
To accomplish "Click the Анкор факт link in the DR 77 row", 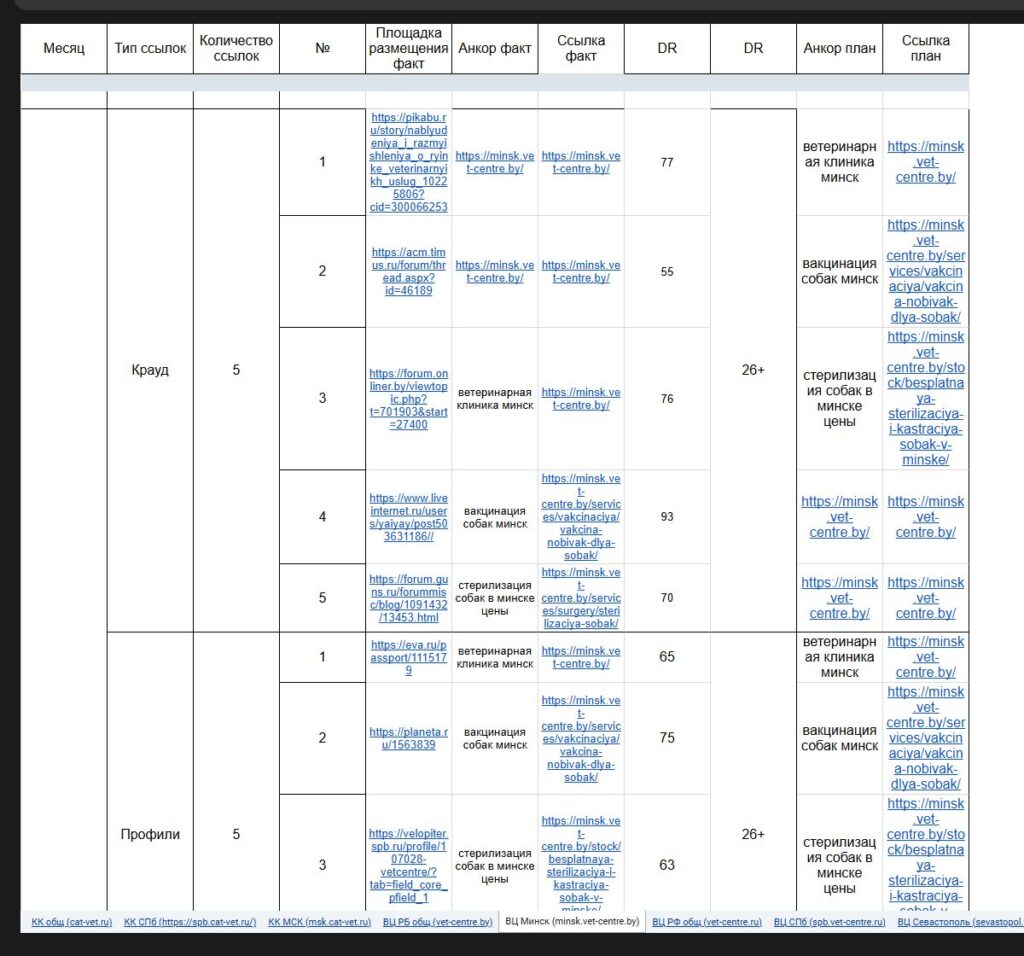I will pyautogui.click(x=495, y=162).
